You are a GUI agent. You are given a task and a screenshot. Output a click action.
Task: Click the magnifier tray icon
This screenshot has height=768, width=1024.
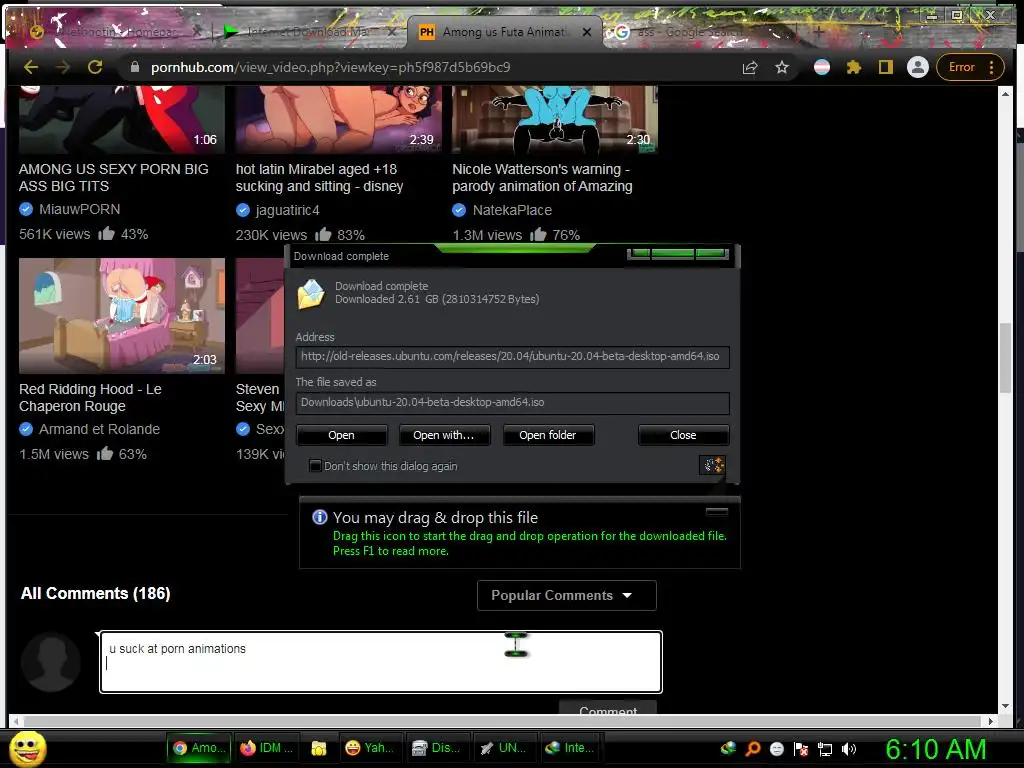pyautogui.click(x=752, y=748)
